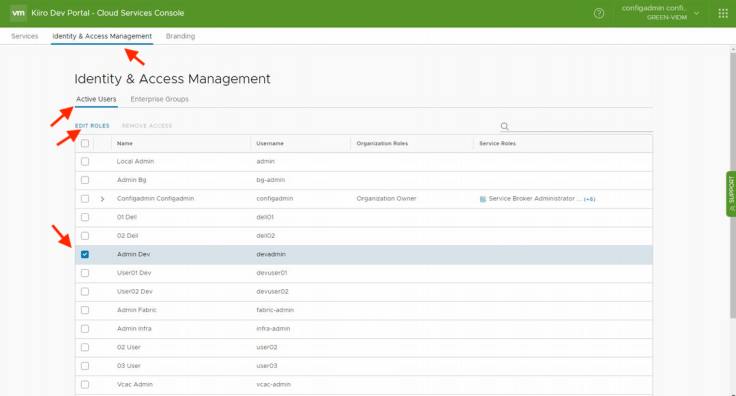
Task: Click the Service Broker Administrator role text
Action: point(532,198)
